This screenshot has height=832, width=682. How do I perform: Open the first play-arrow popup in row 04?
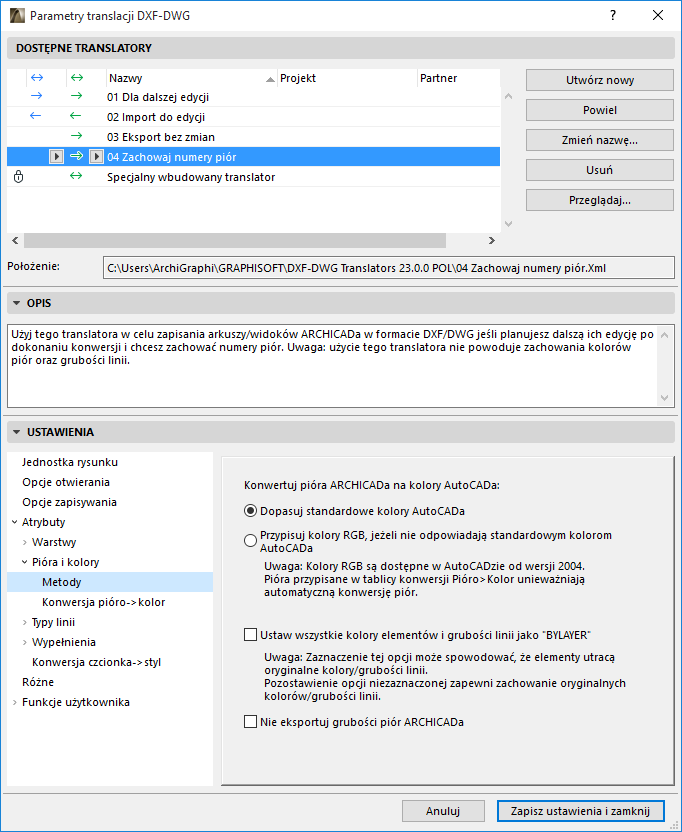tap(56, 157)
